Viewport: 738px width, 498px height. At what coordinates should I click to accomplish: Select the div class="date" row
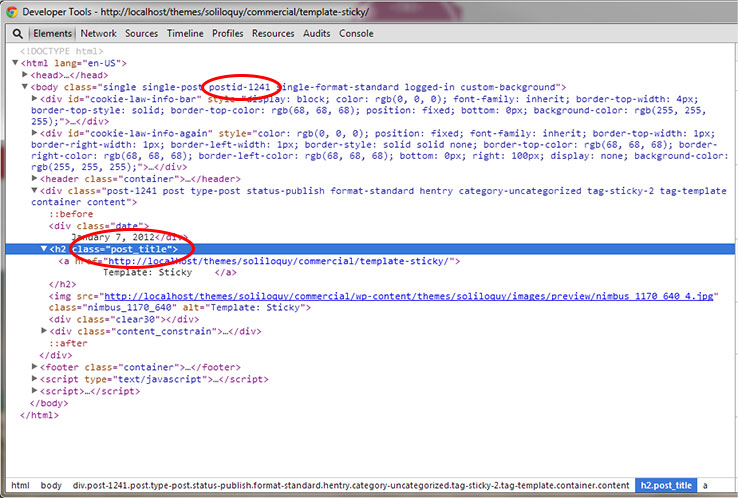click(x=99, y=226)
